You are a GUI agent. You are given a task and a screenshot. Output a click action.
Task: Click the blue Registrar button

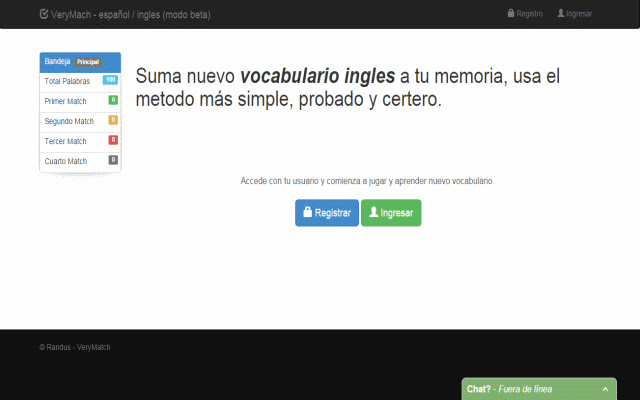(x=327, y=213)
